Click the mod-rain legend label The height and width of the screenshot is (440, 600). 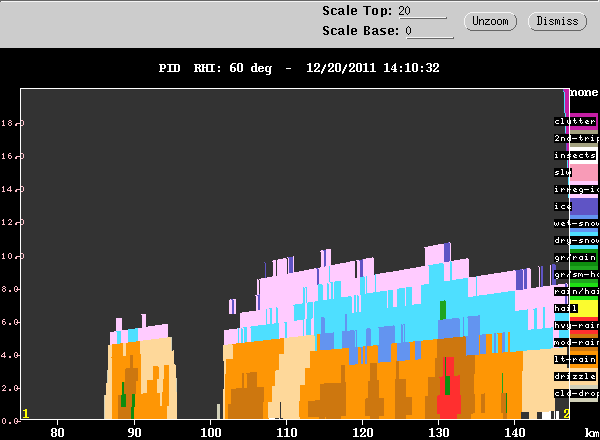click(576, 342)
